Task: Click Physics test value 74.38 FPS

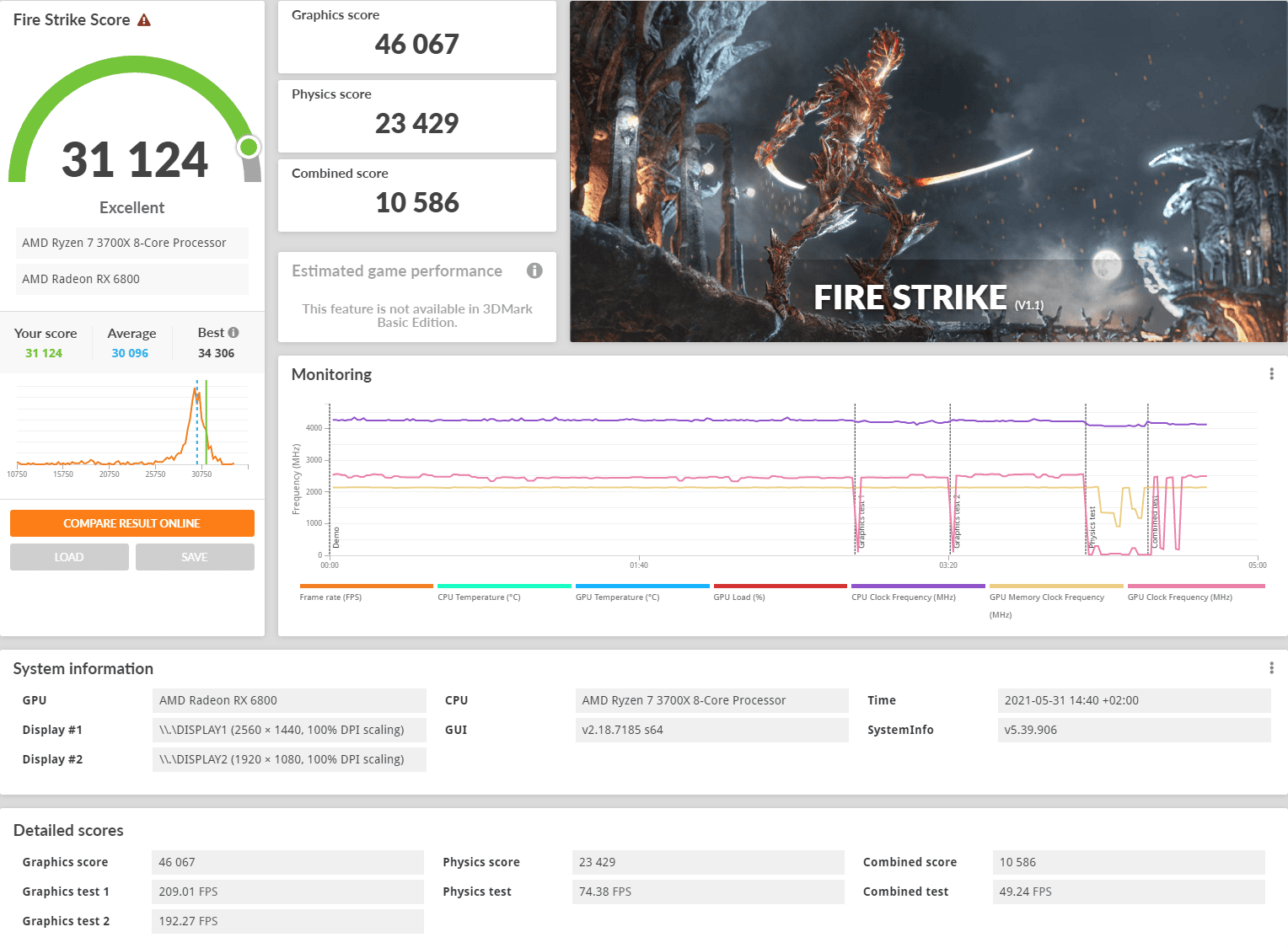Action: tap(708, 892)
